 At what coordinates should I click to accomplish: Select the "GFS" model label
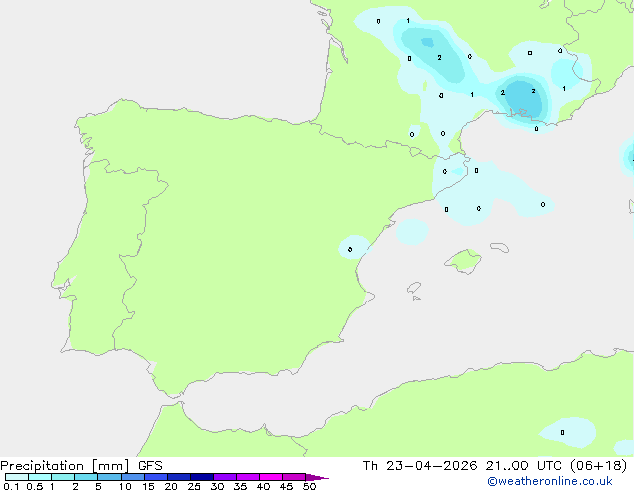point(150,466)
